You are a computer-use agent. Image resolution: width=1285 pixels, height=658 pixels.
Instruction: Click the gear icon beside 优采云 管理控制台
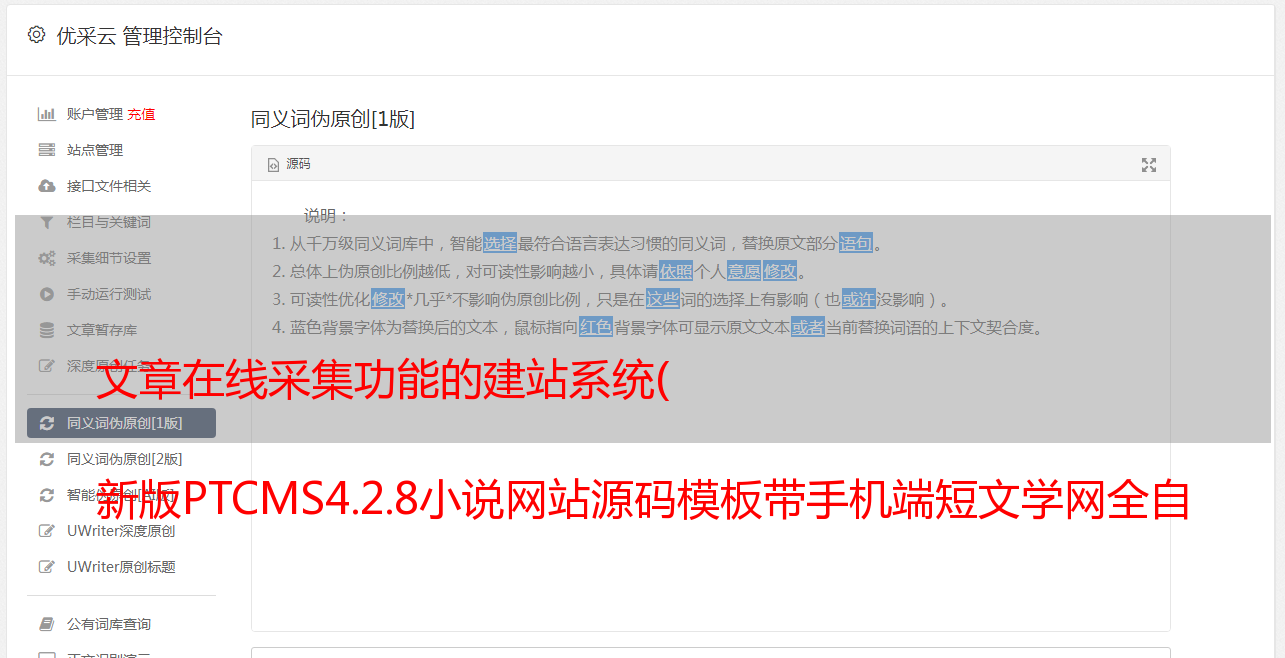click(x=36, y=34)
